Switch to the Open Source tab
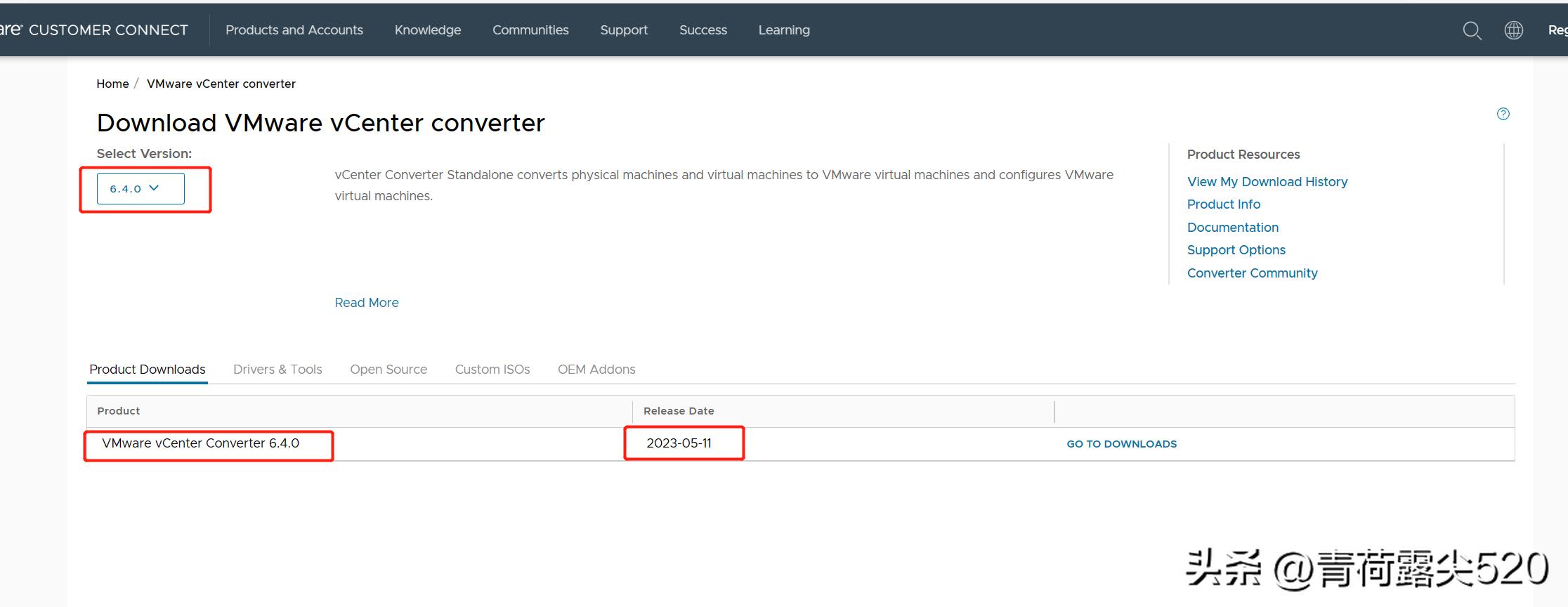1568x607 pixels. coord(388,370)
